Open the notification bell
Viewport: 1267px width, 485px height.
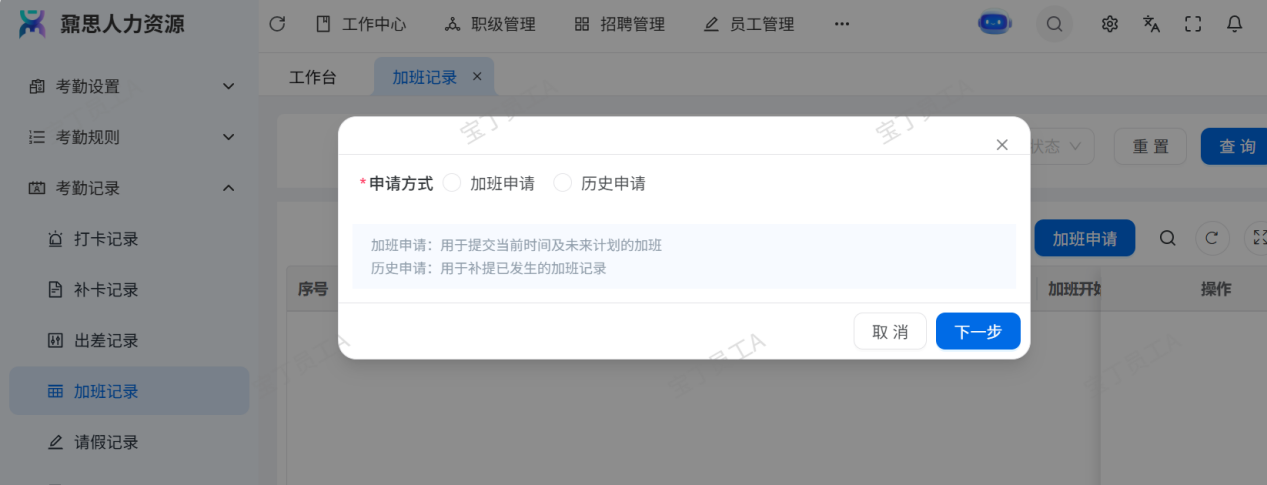[1235, 24]
